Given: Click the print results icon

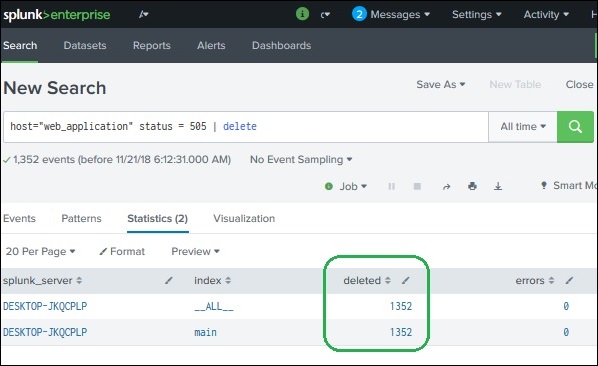Looking at the screenshot, I should coord(472,186).
